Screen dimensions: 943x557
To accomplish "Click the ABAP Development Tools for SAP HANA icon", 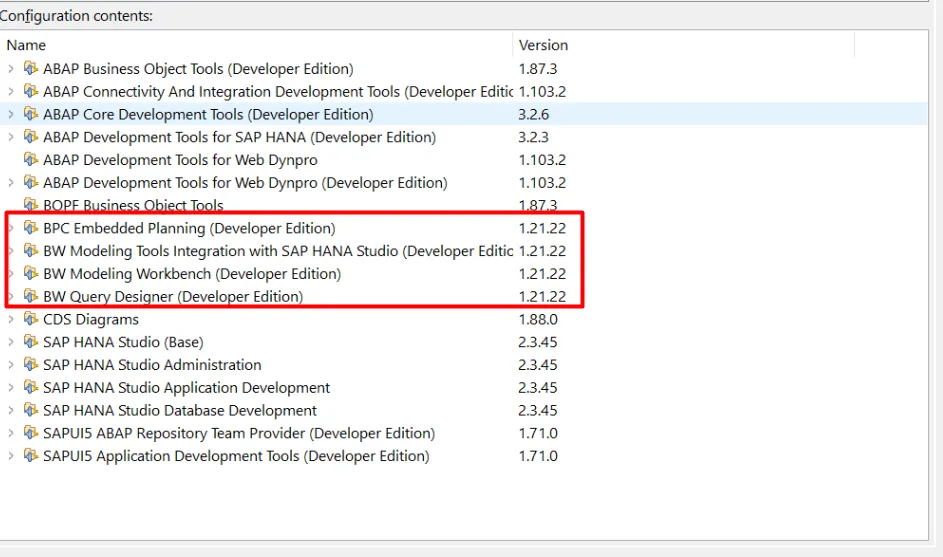I will tap(31, 137).
